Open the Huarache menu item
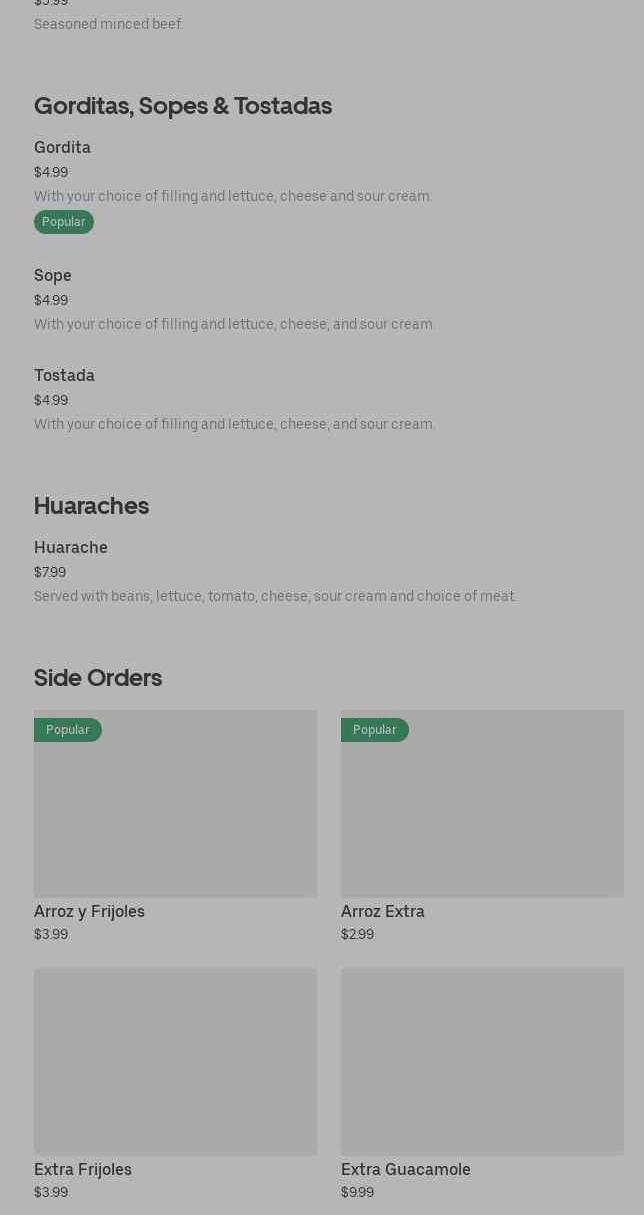 point(71,548)
